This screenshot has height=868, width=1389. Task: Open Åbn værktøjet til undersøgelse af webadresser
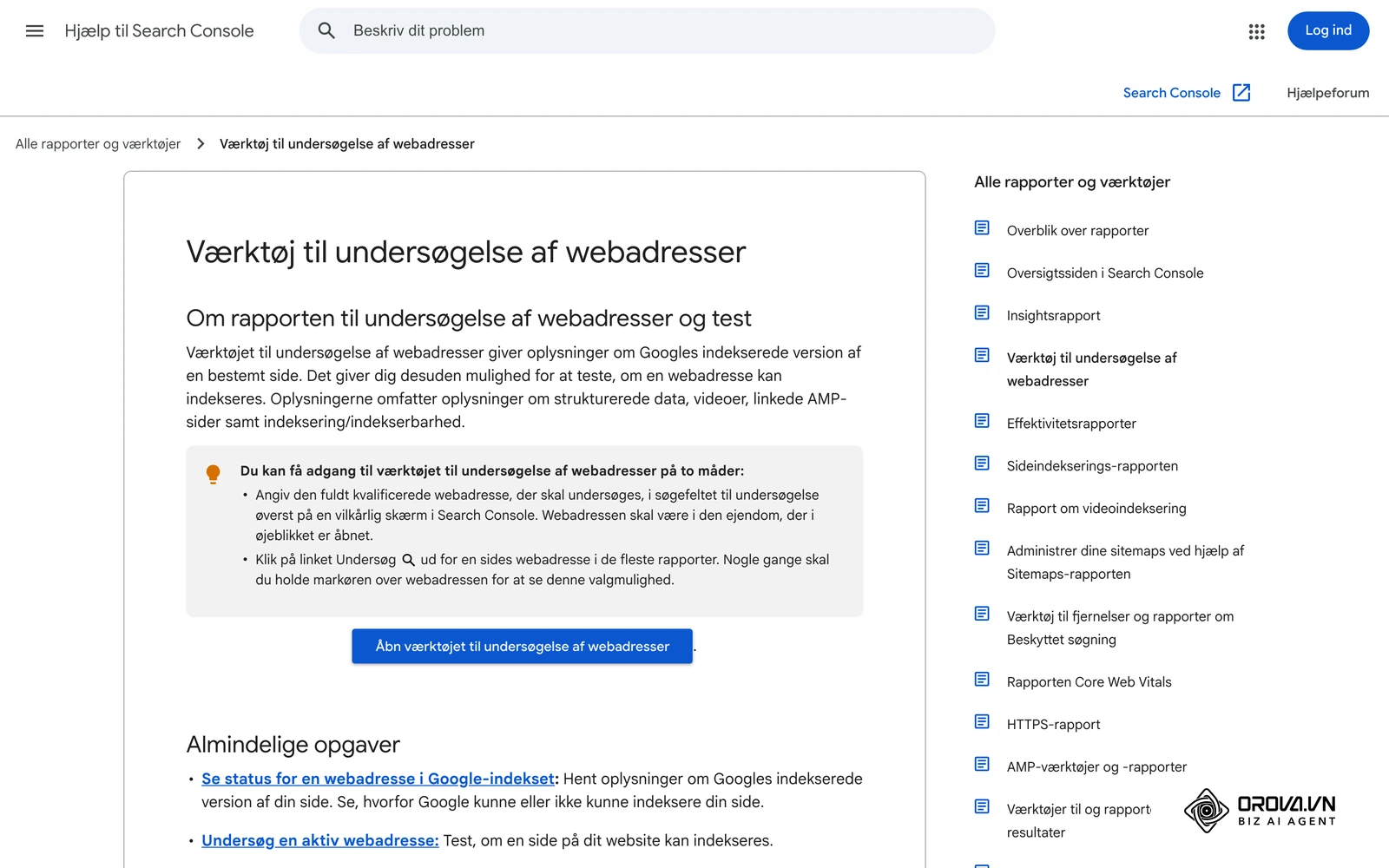522,647
